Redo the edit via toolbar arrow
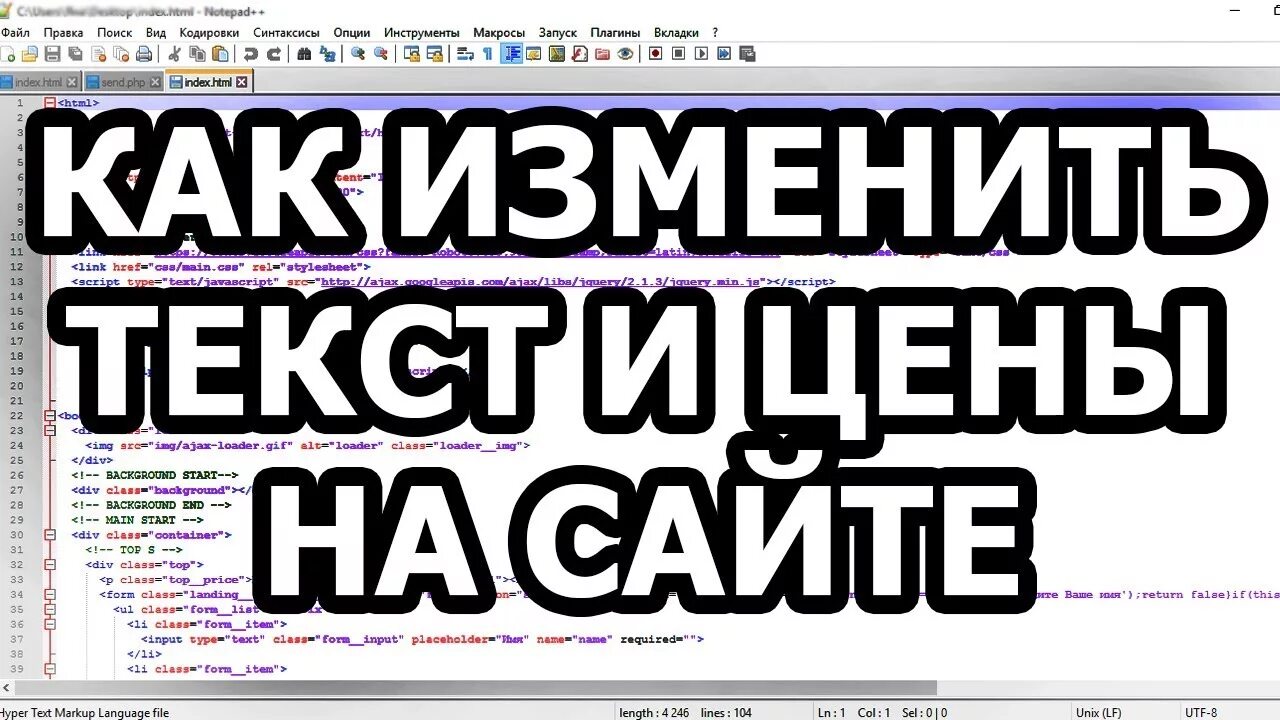The image size is (1280, 720). pyautogui.click(x=273, y=54)
